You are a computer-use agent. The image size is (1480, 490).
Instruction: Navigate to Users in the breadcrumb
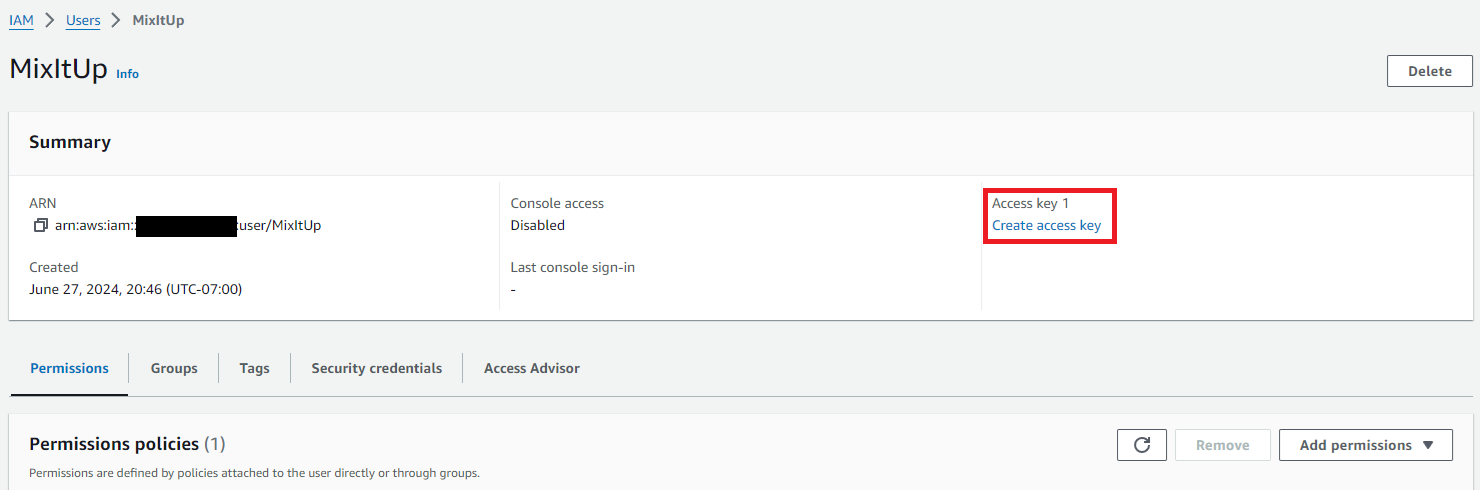83,20
